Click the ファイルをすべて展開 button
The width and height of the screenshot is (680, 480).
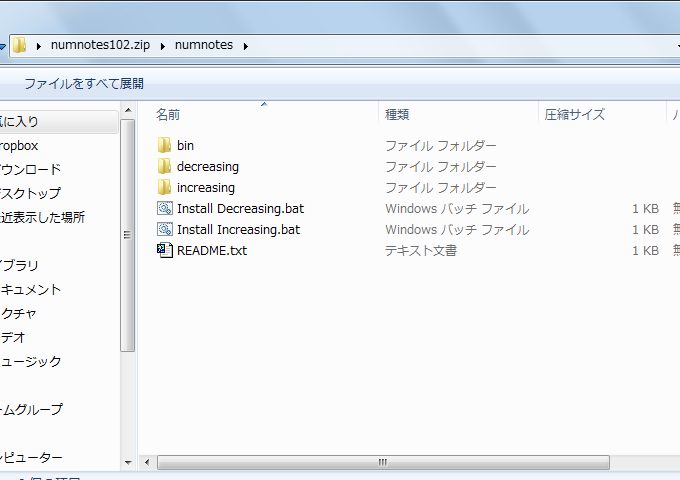84,83
